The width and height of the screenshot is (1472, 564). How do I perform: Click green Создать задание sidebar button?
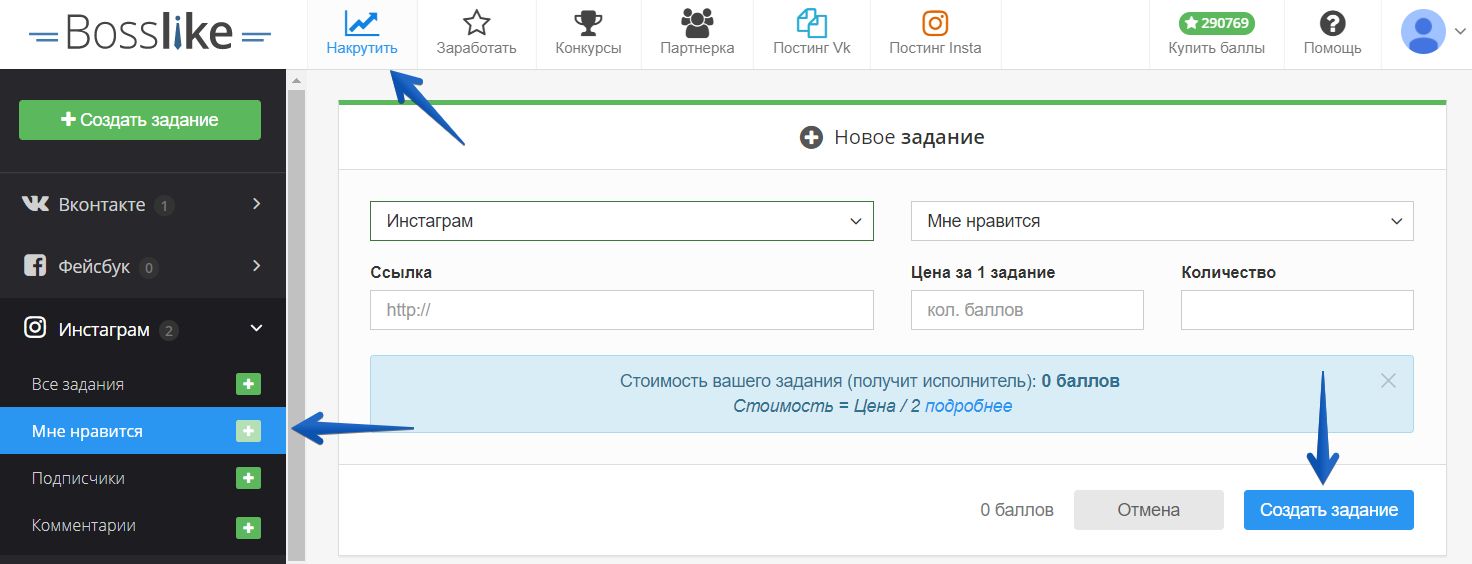[140, 120]
